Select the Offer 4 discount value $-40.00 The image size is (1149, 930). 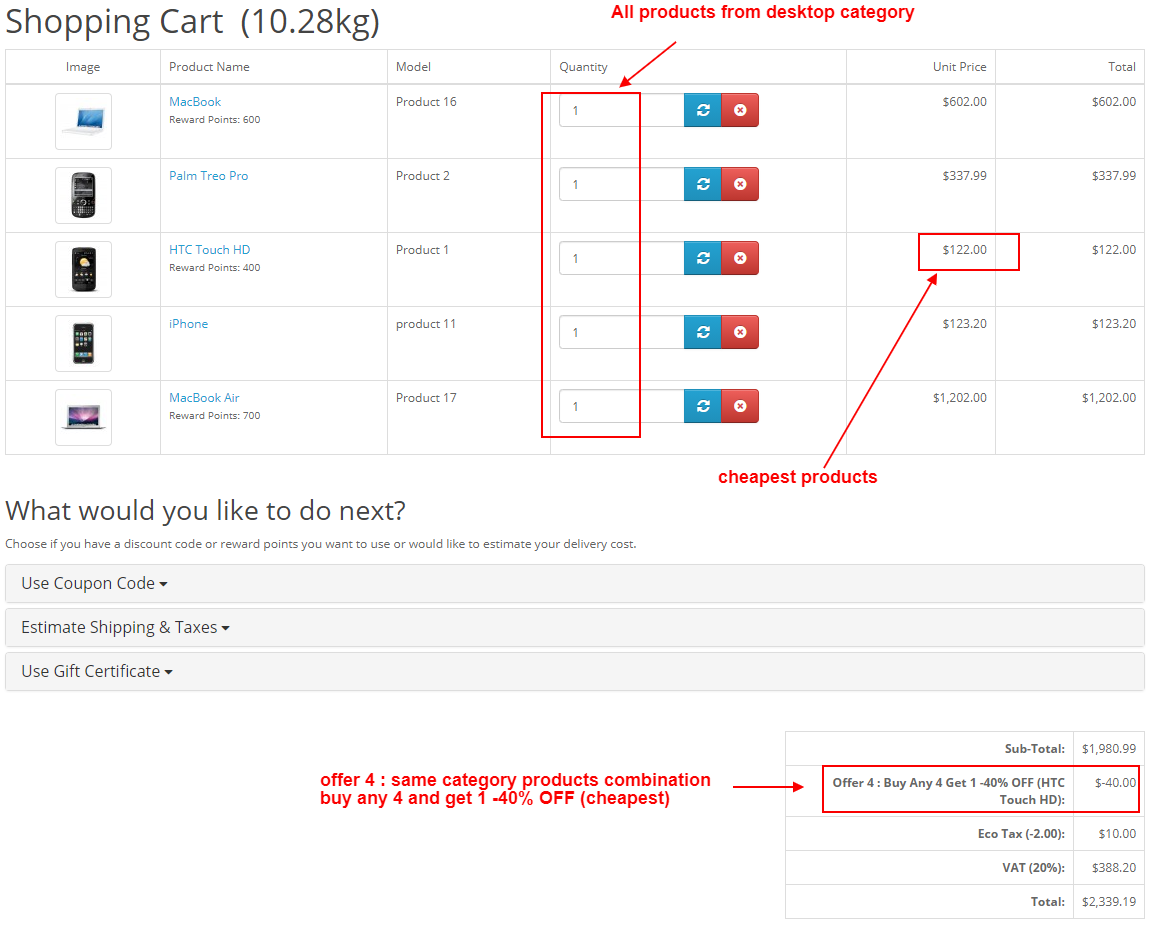[1115, 783]
